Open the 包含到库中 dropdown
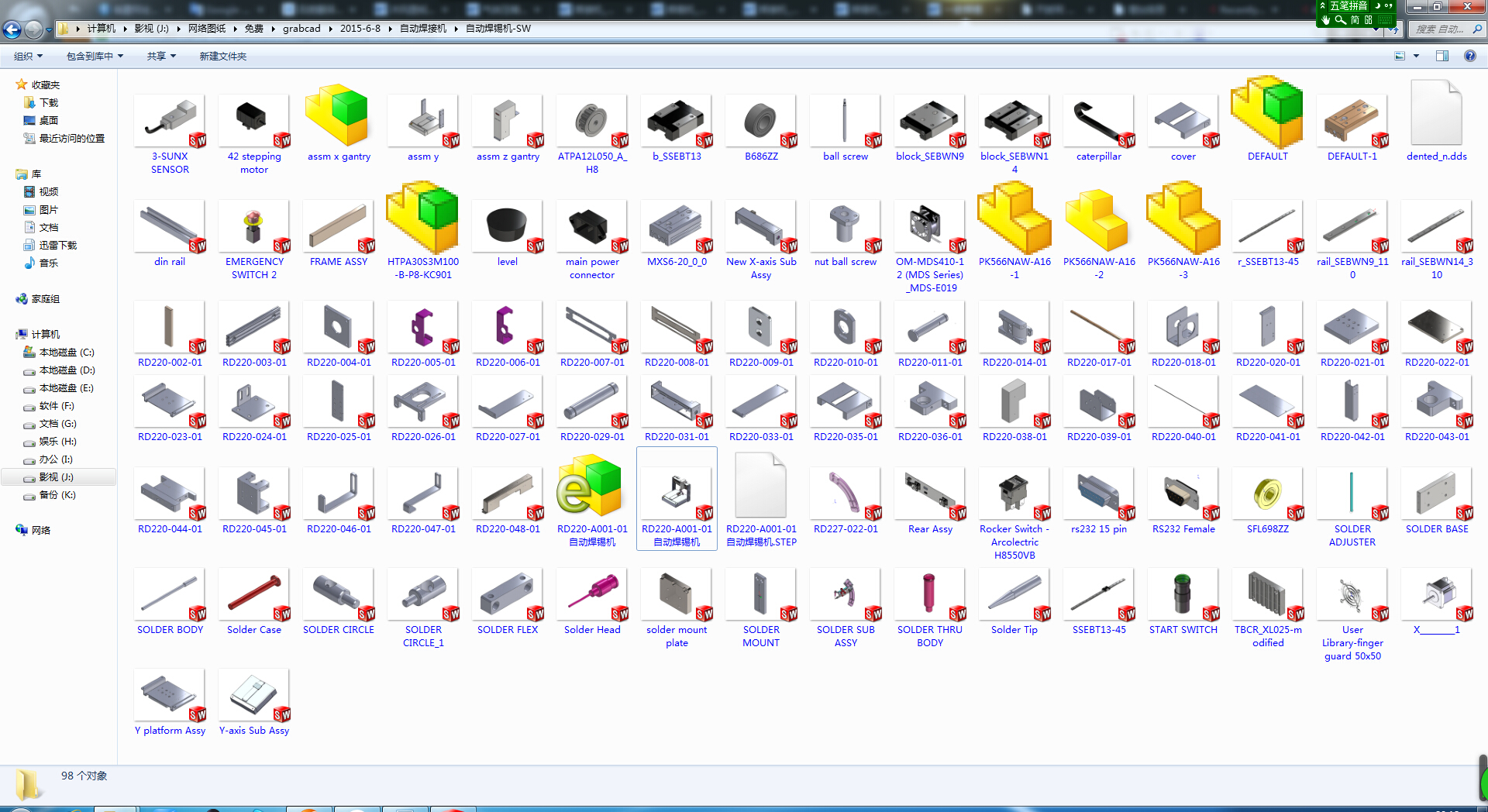This screenshot has width=1488, height=812. point(95,57)
